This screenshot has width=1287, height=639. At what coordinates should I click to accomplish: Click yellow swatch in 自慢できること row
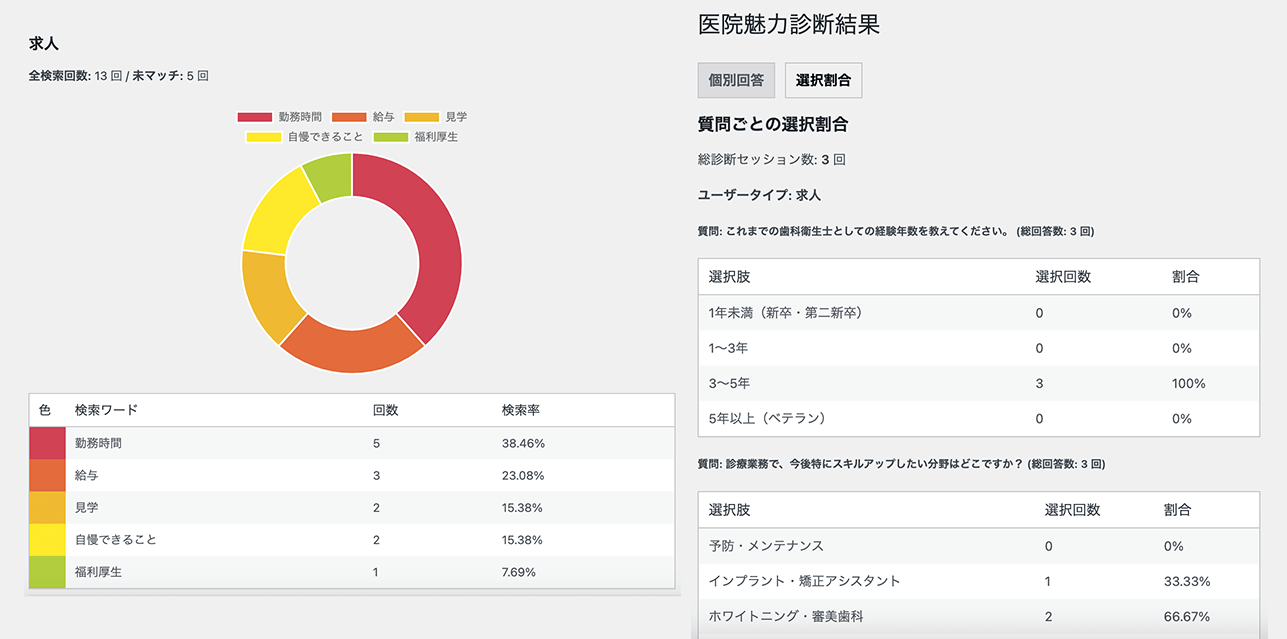(47, 540)
